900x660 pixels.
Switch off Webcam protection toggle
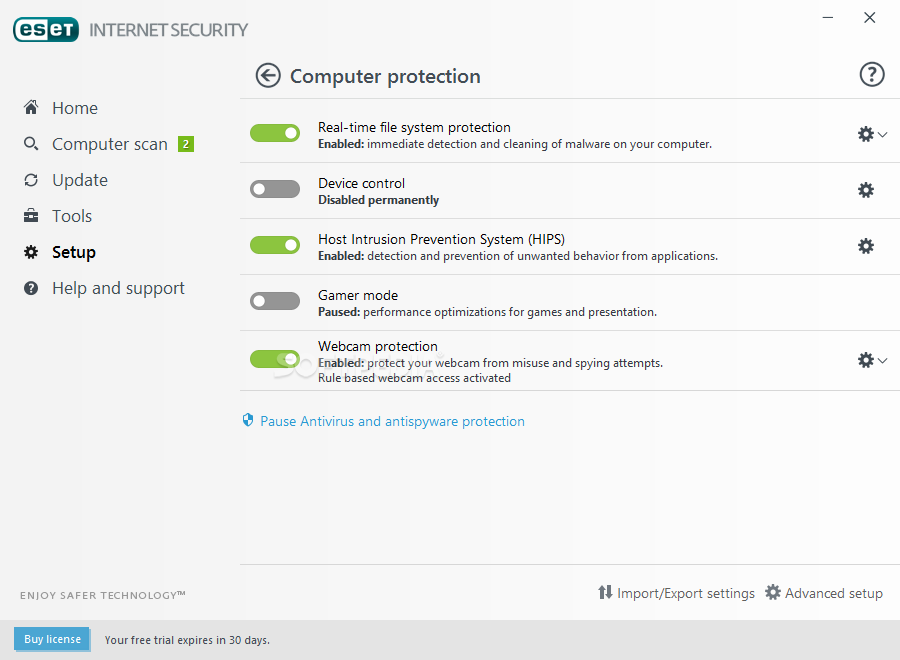click(x=275, y=359)
